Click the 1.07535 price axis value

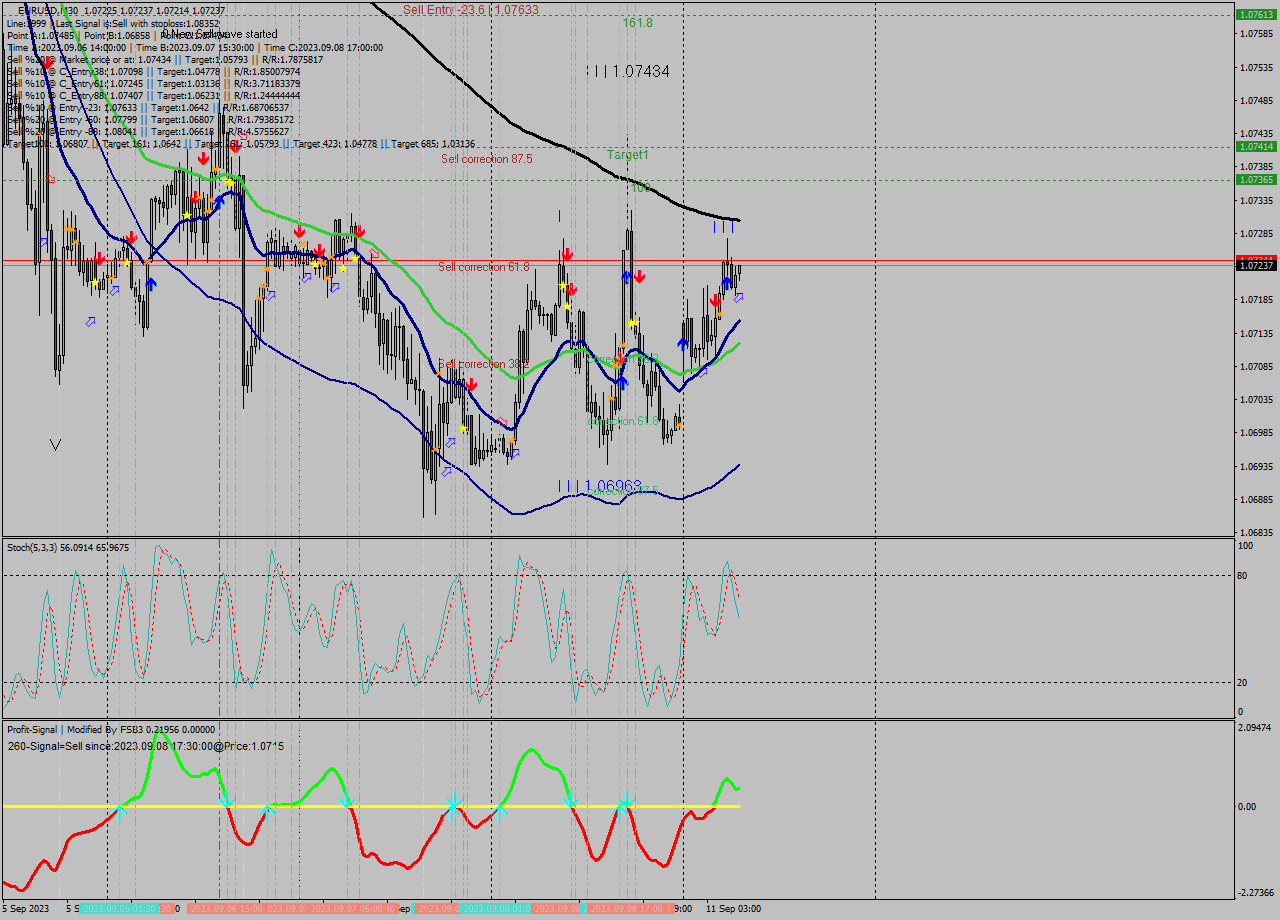[x=1255, y=67]
